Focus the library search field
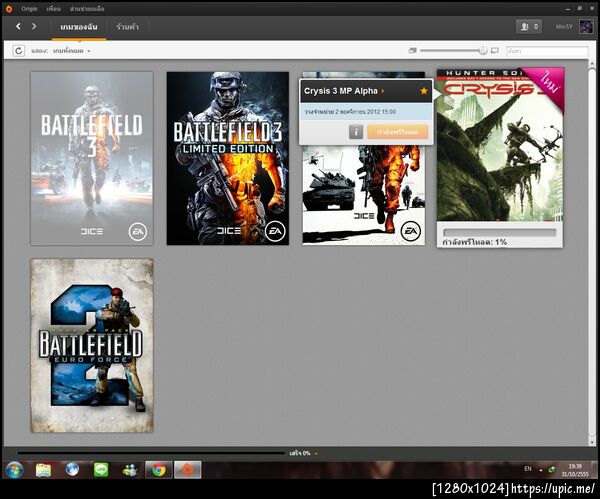600x499 pixels. pyautogui.click(x=547, y=51)
